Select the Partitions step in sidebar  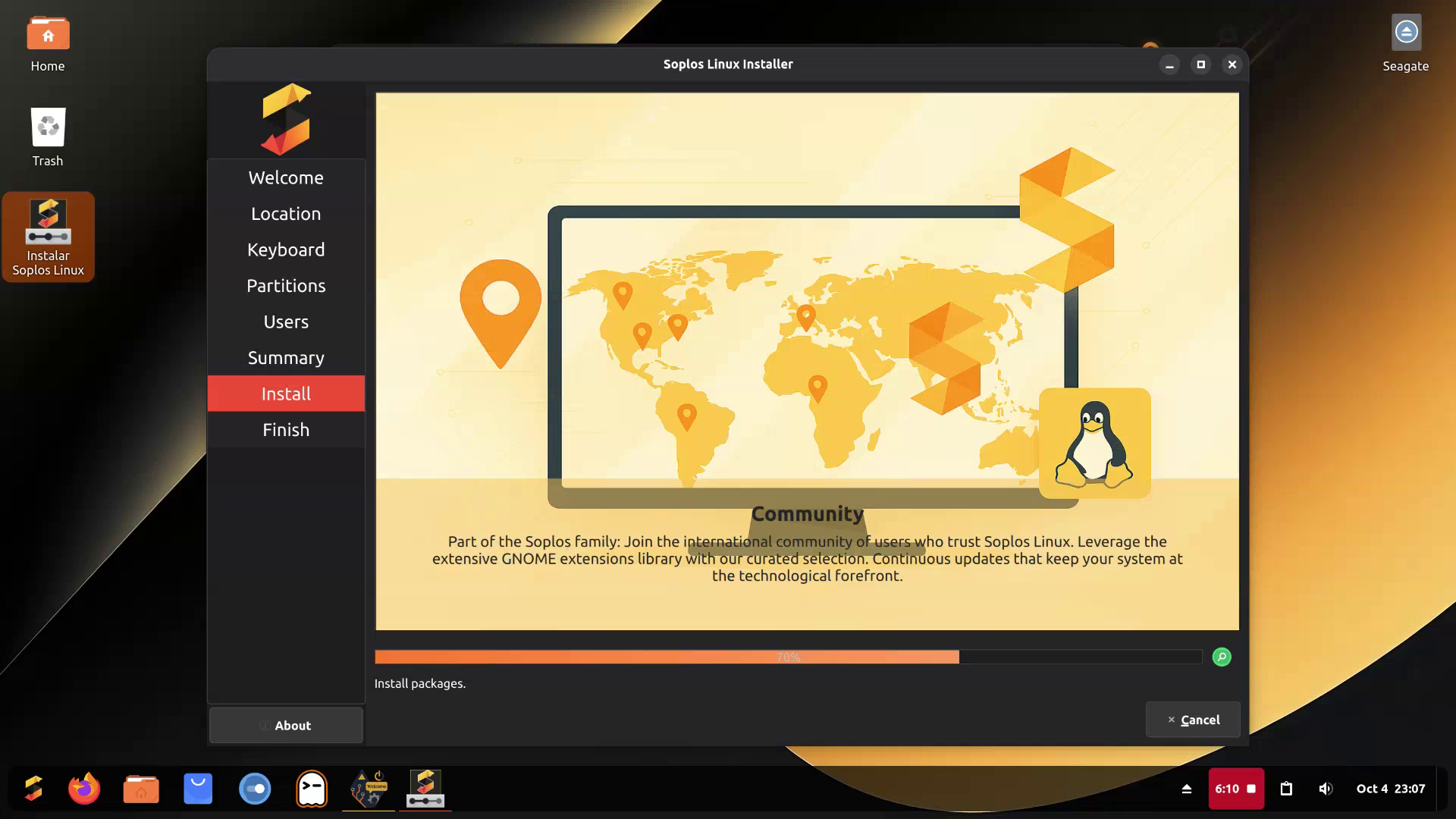click(x=286, y=286)
